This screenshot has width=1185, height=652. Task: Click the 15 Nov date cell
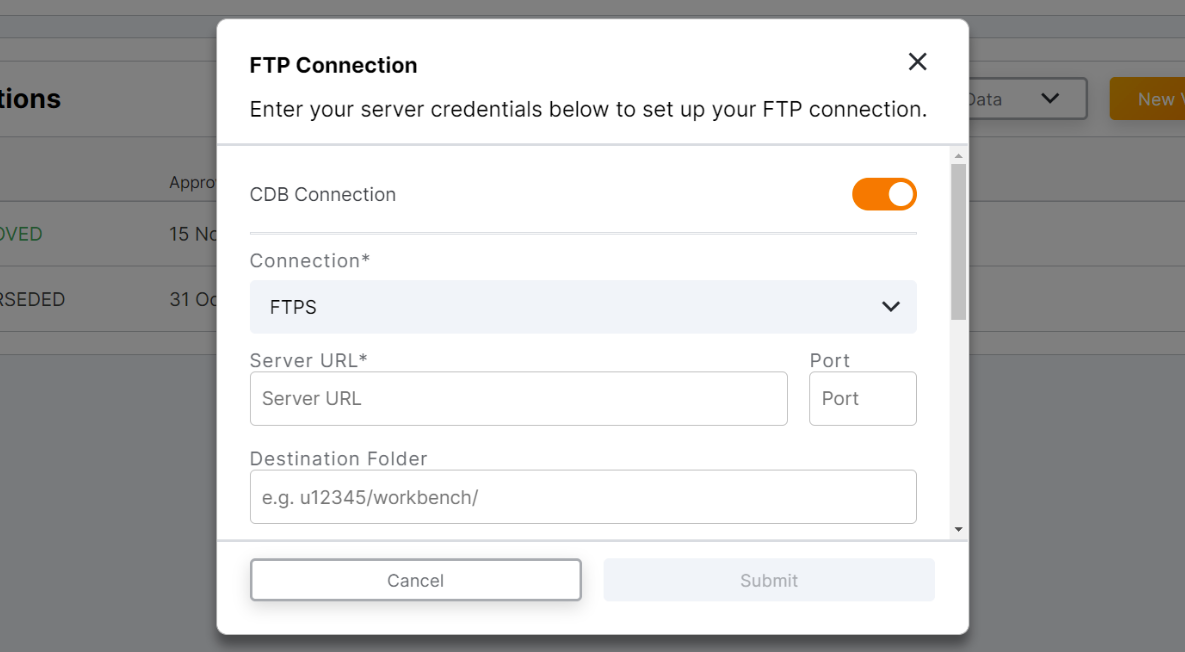pyautogui.click(x=193, y=234)
